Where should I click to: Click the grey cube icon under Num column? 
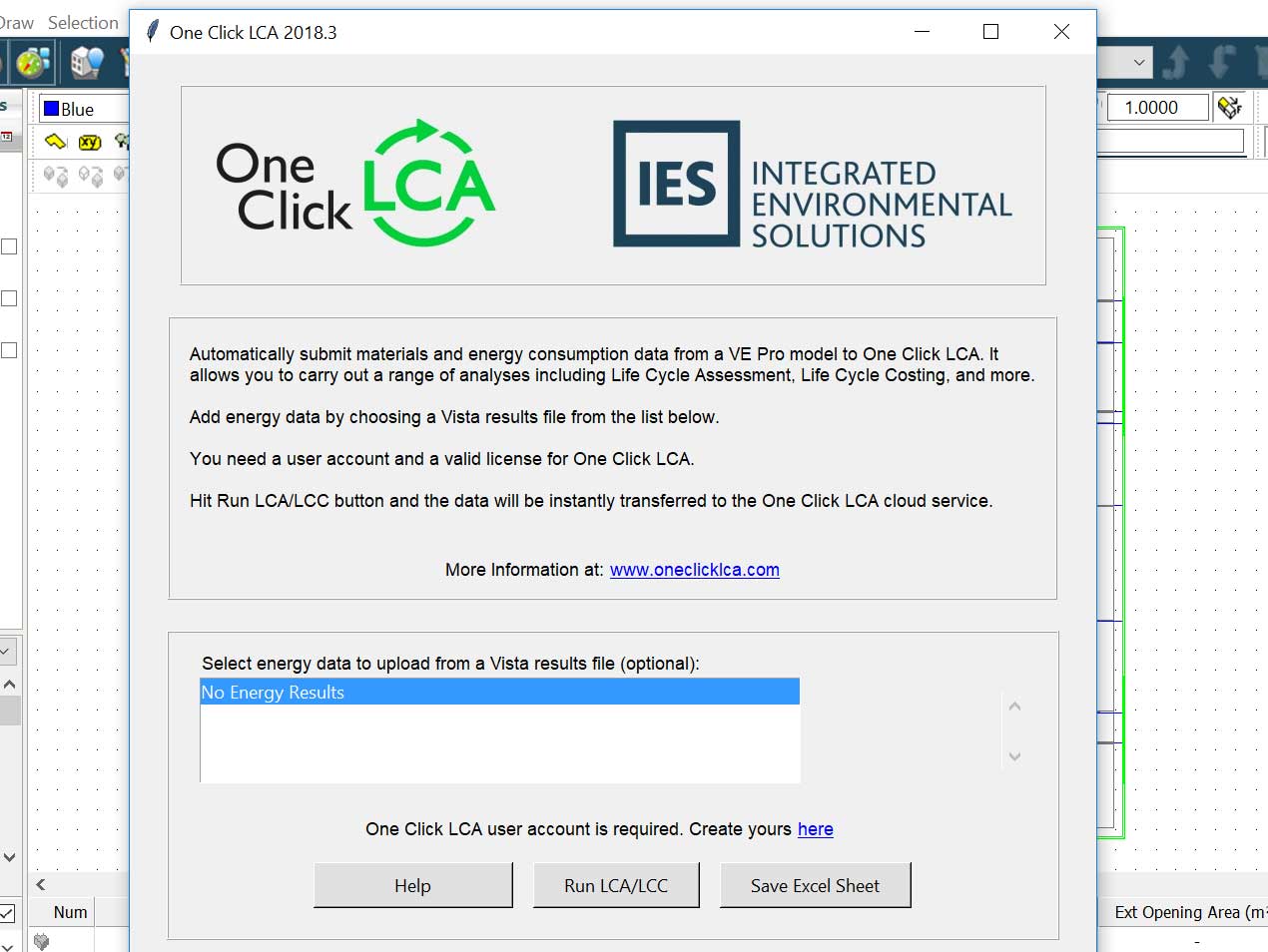point(41,941)
